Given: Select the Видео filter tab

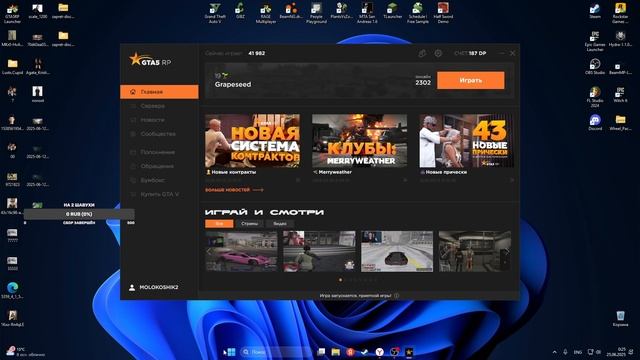Looking at the screenshot, I should [280, 224].
